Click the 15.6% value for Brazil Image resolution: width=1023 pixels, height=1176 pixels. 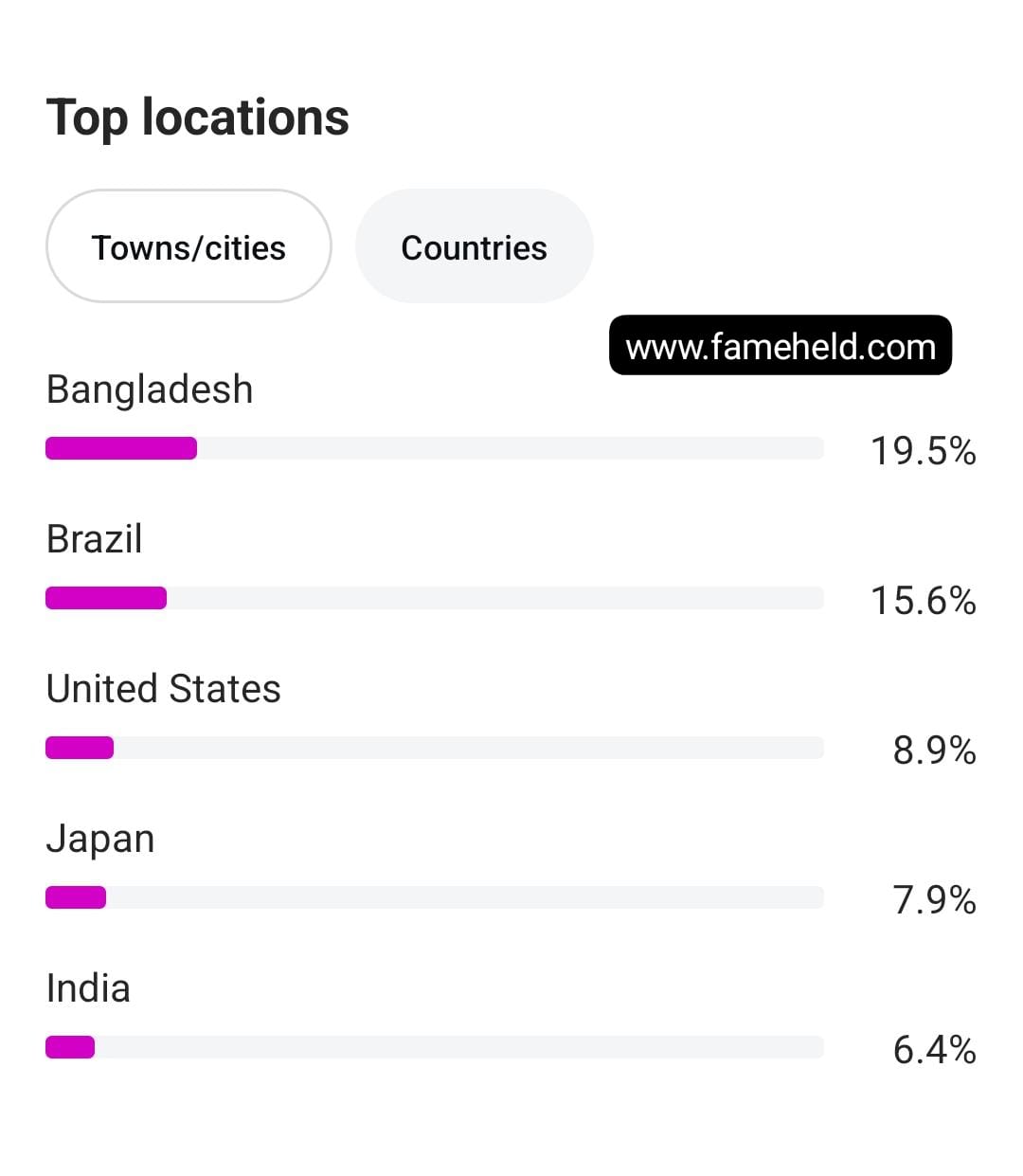(x=924, y=601)
